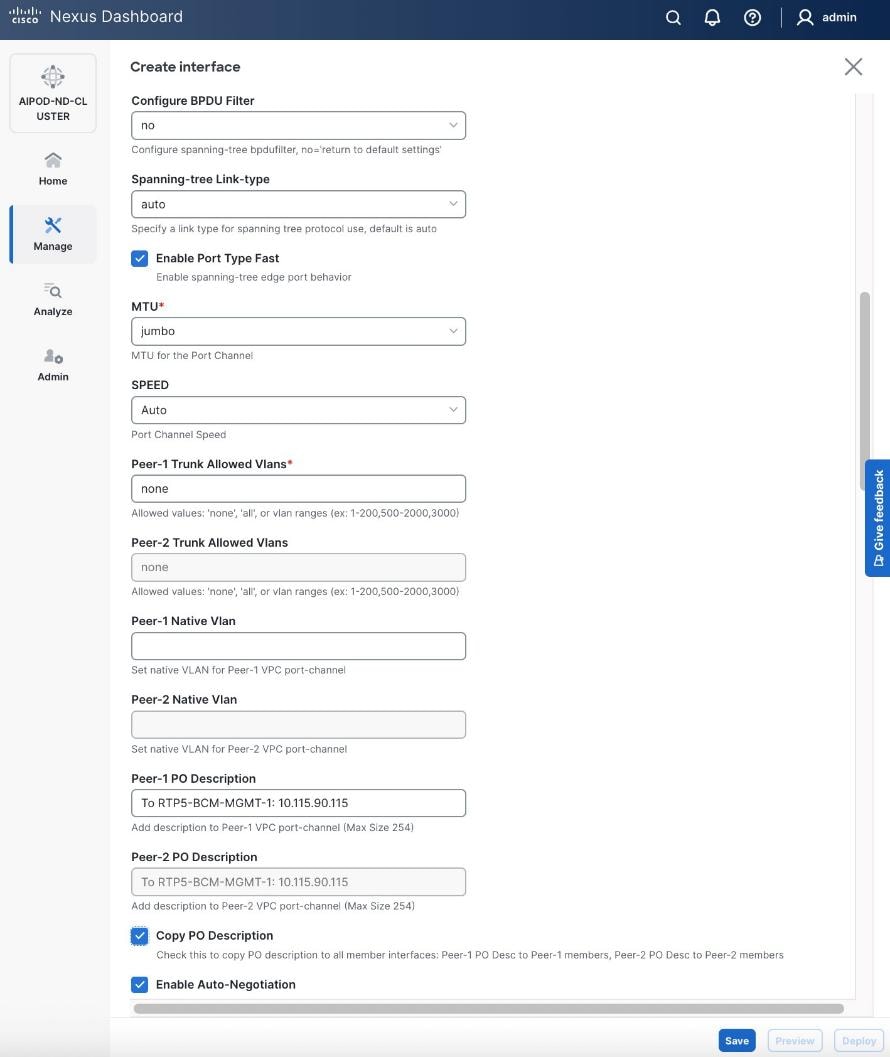
Task: Open the search icon in the top bar
Action: 672,17
